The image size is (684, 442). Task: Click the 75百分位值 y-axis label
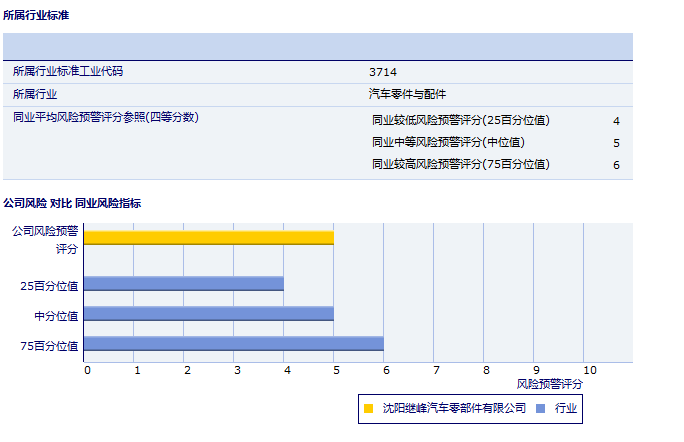click(50, 345)
